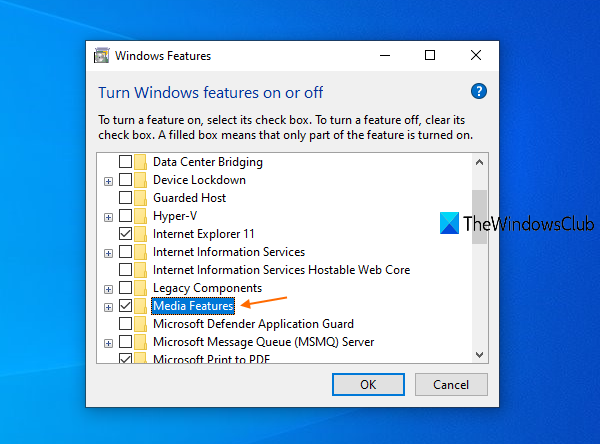Expand the Hyper-V tree node
Image resolution: width=600 pixels, height=444 pixels.
(109, 217)
